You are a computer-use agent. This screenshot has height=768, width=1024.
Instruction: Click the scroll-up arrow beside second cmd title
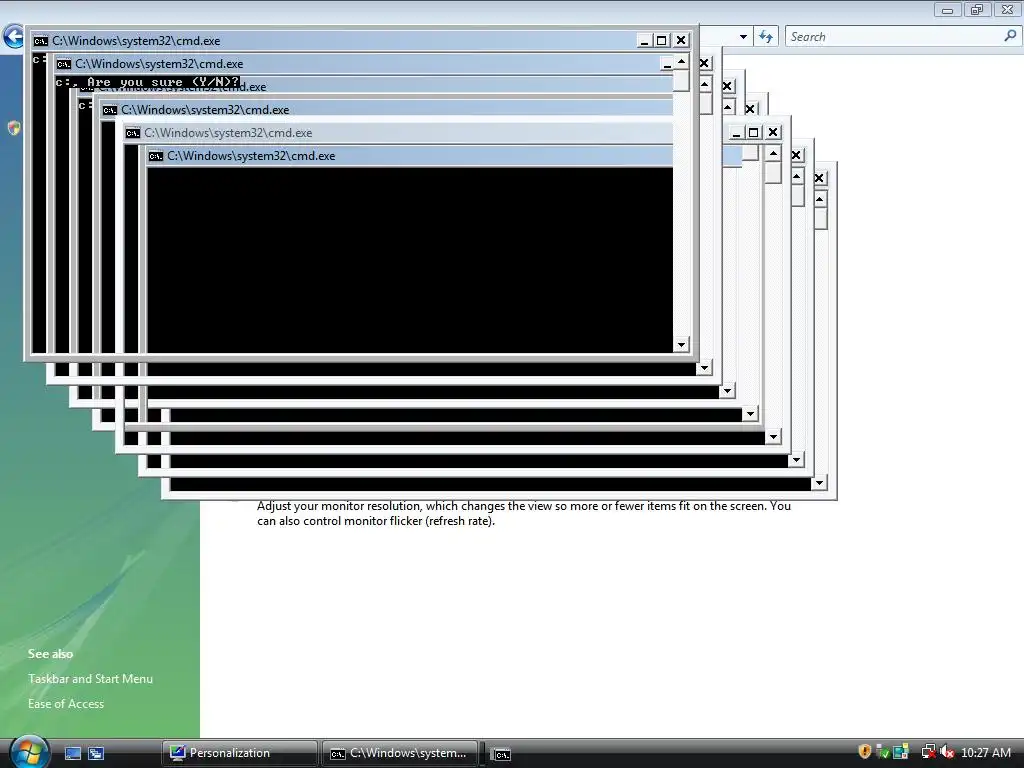tap(681, 61)
